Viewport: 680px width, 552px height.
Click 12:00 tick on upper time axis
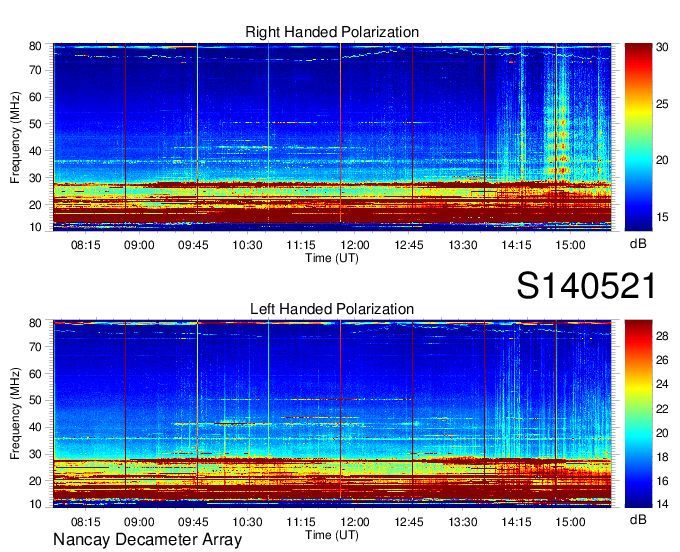click(x=355, y=245)
